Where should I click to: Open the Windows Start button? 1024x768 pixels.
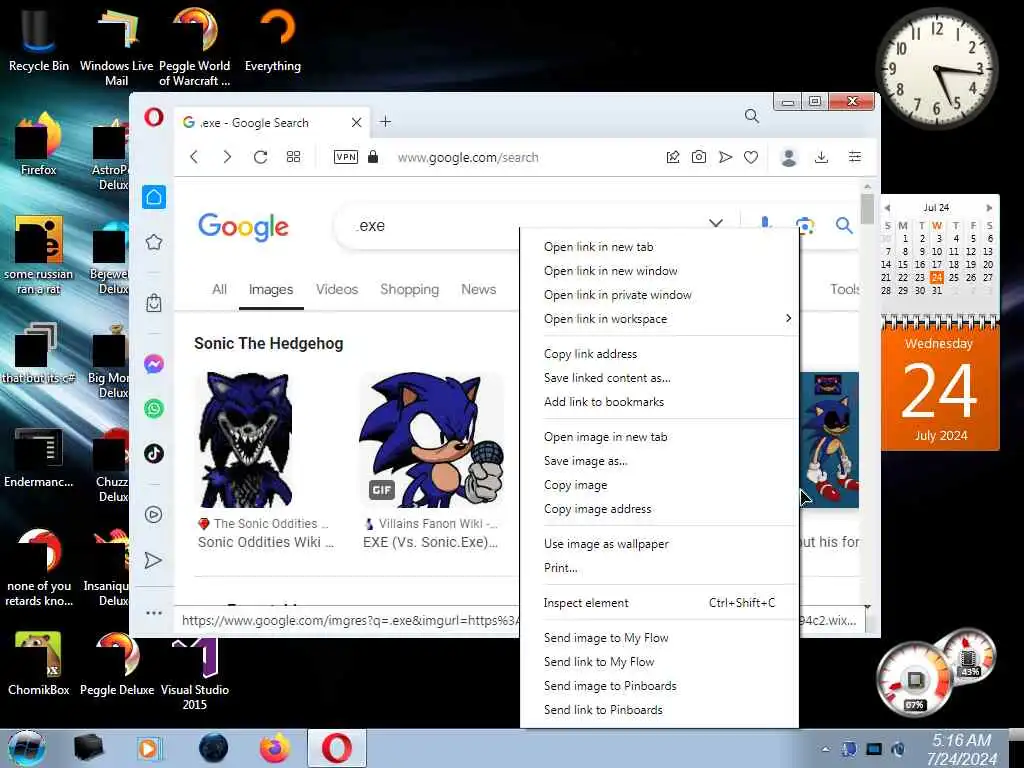[x=26, y=748]
